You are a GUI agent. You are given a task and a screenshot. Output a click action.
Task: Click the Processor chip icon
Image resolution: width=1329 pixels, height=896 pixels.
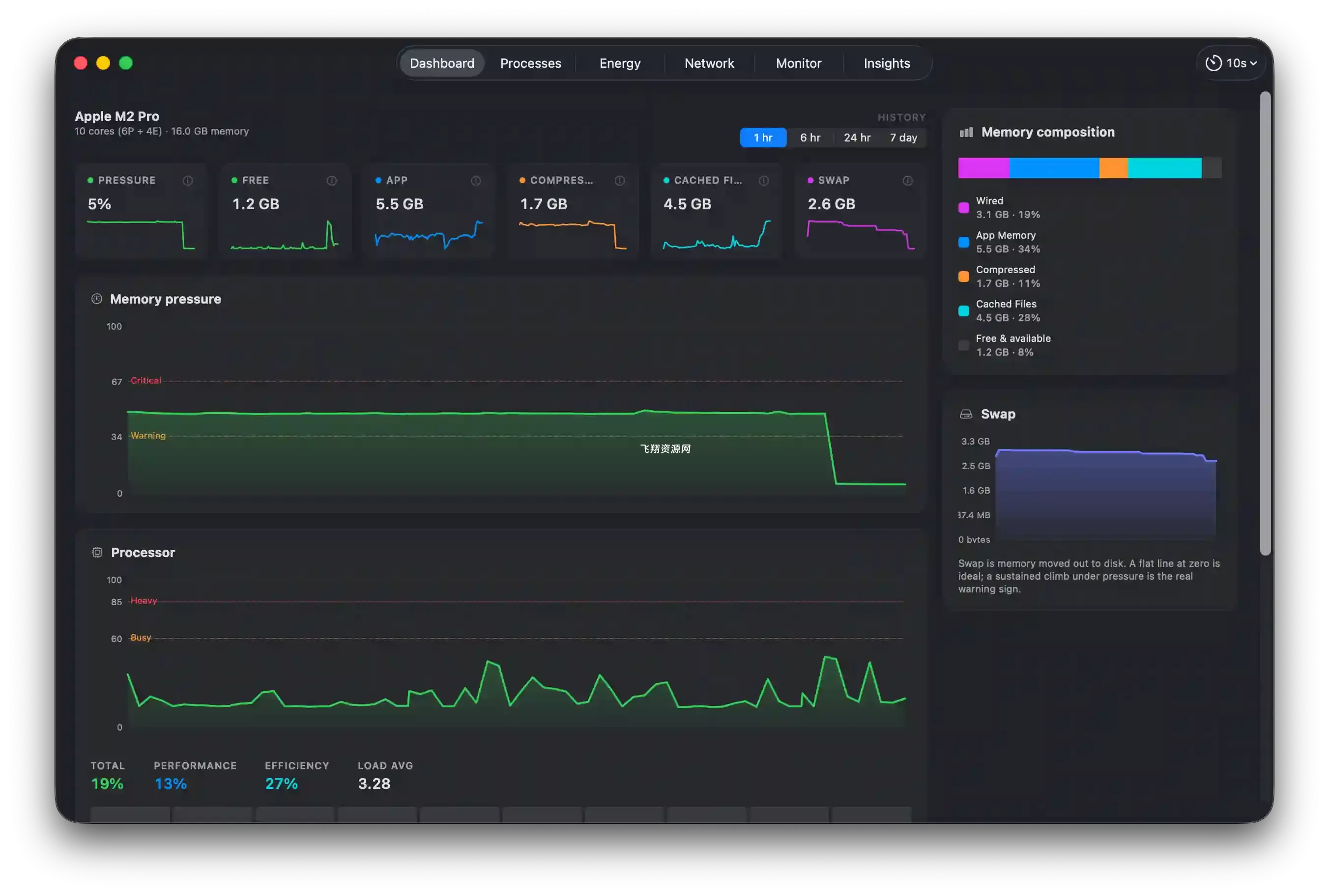97,553
